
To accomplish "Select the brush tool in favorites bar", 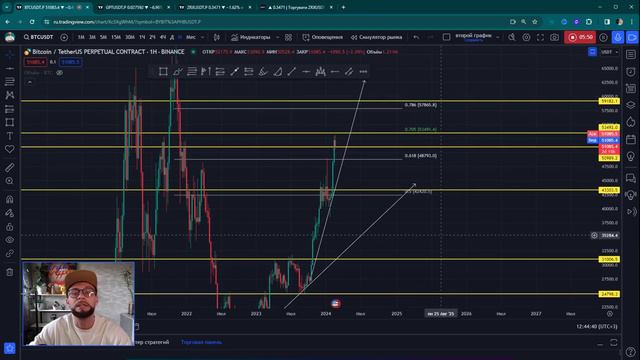I will [178, 72].
